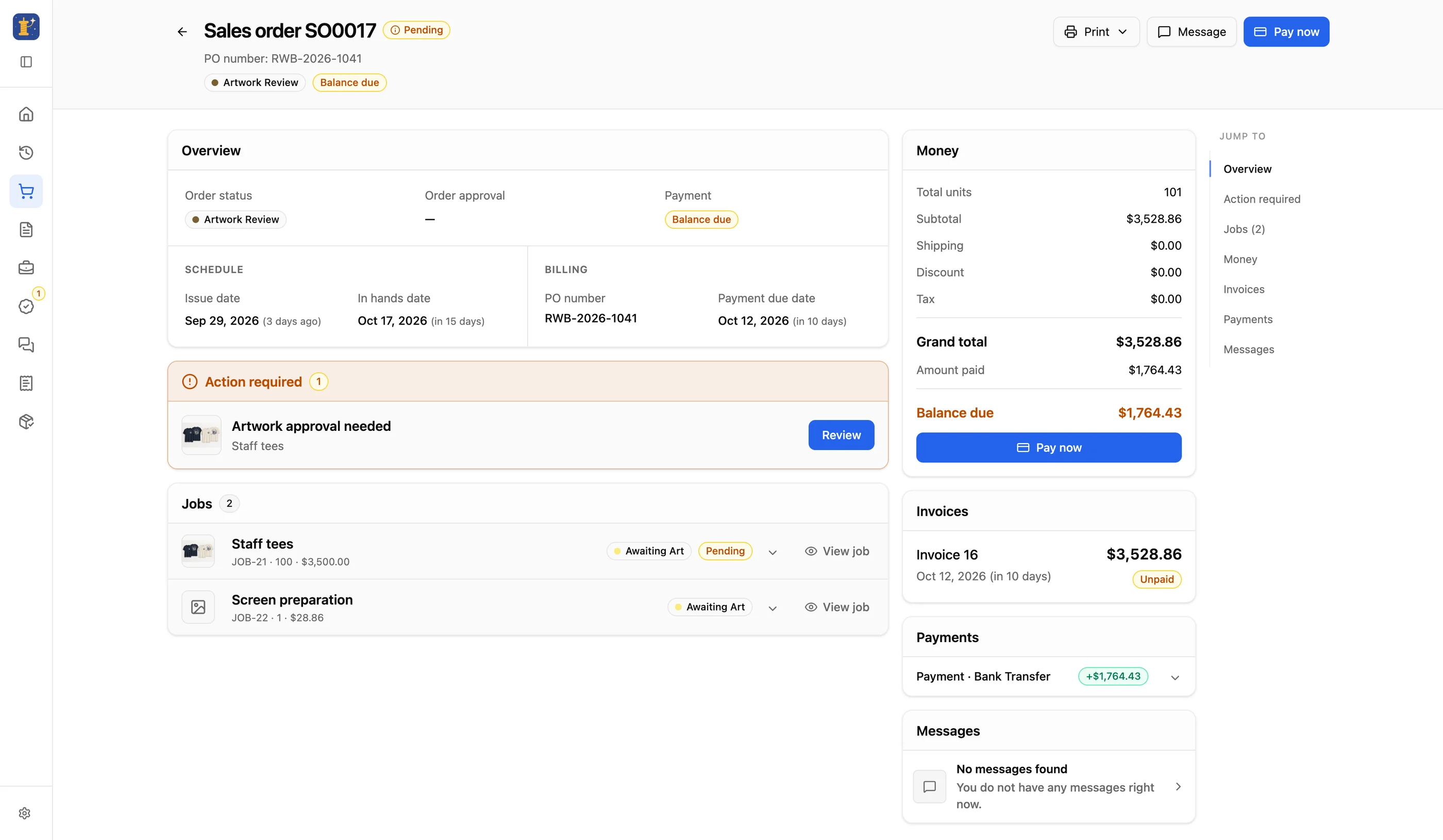
Task: Click the empty messages speech bubble icon
Action: point(929,786)
